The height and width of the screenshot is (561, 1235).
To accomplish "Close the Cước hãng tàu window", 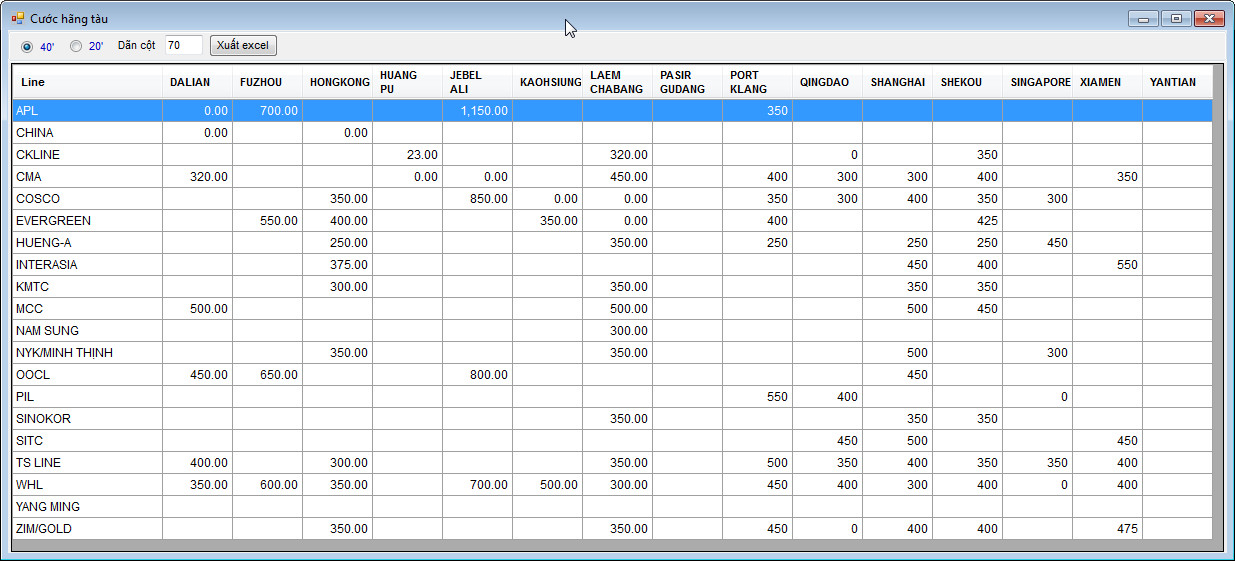I will coord(1209,18).
